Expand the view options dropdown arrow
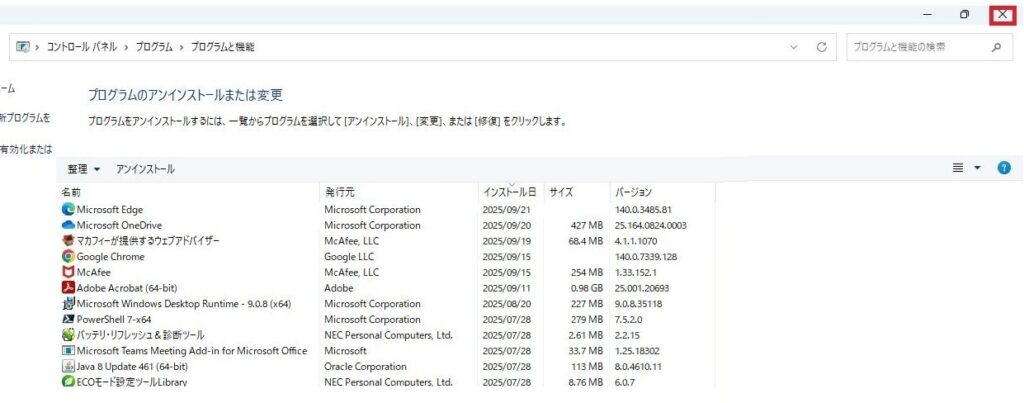The width and height of the screenshot is (1024, 403). (x=978, y=169)
